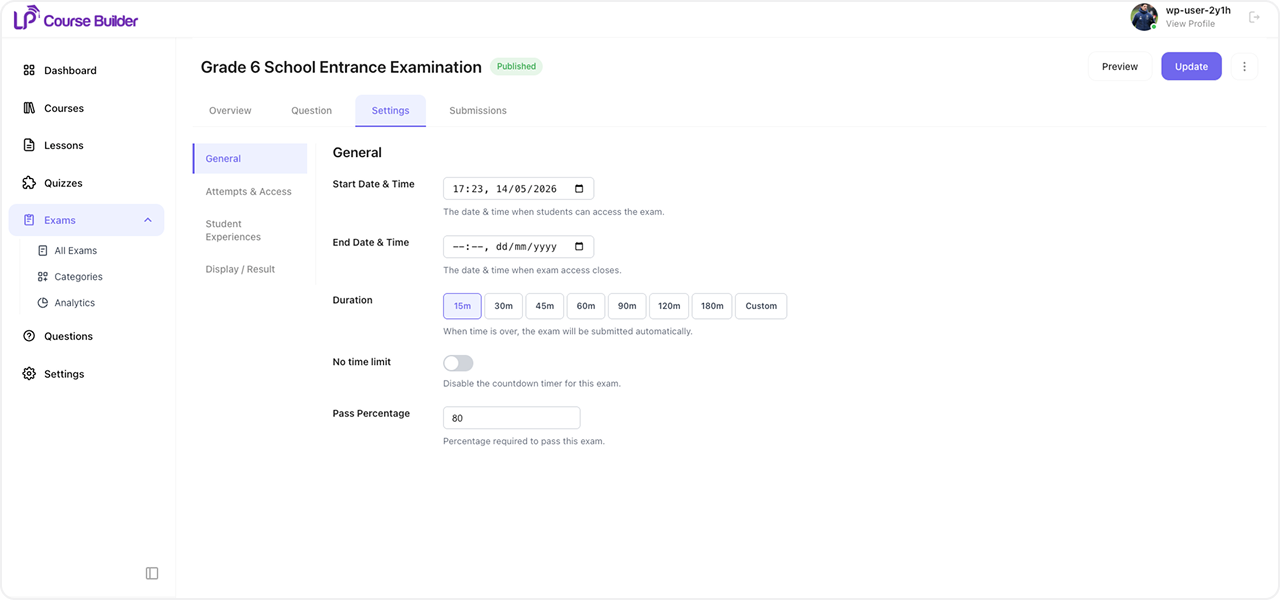Collapse the Exams submenu chevron
The width and height of the screenshot is (1280, 600).
pos(148,220)
